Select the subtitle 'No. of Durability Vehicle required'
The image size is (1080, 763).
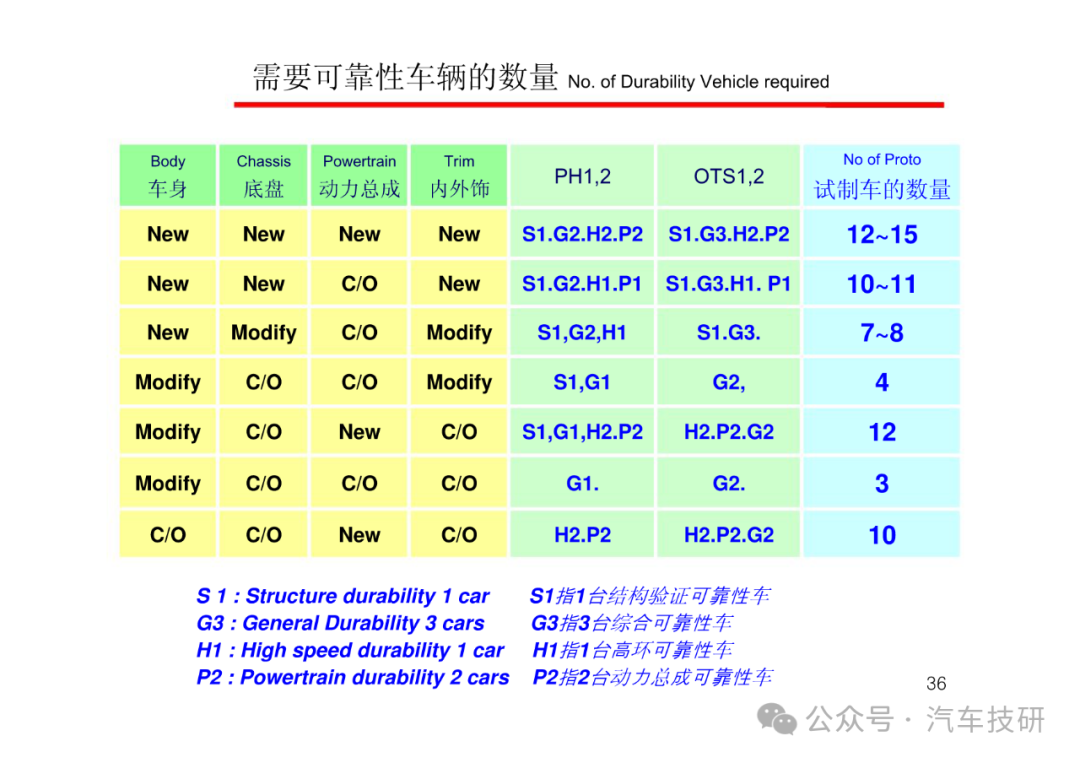click(698, 82)
